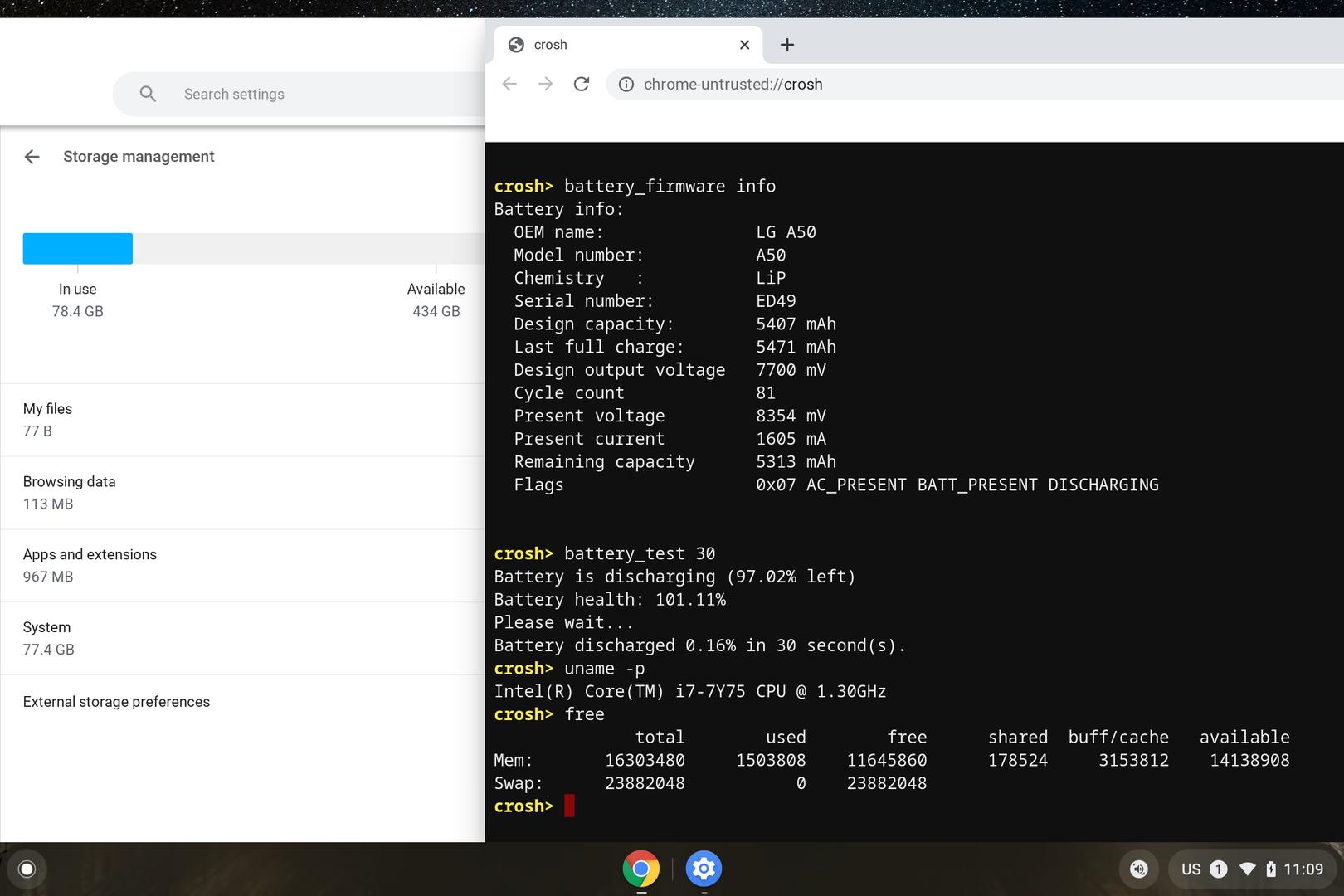This screenshot has width=1344, height=896.
Task: Click the '16303480' total memory value
Action: click(x=645, y=760)
